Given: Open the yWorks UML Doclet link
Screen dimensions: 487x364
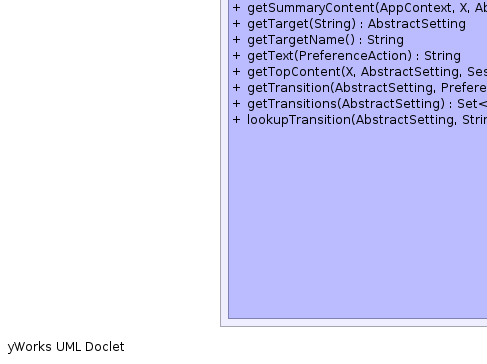Looking at the screenshot, I should tap(66, 347).
